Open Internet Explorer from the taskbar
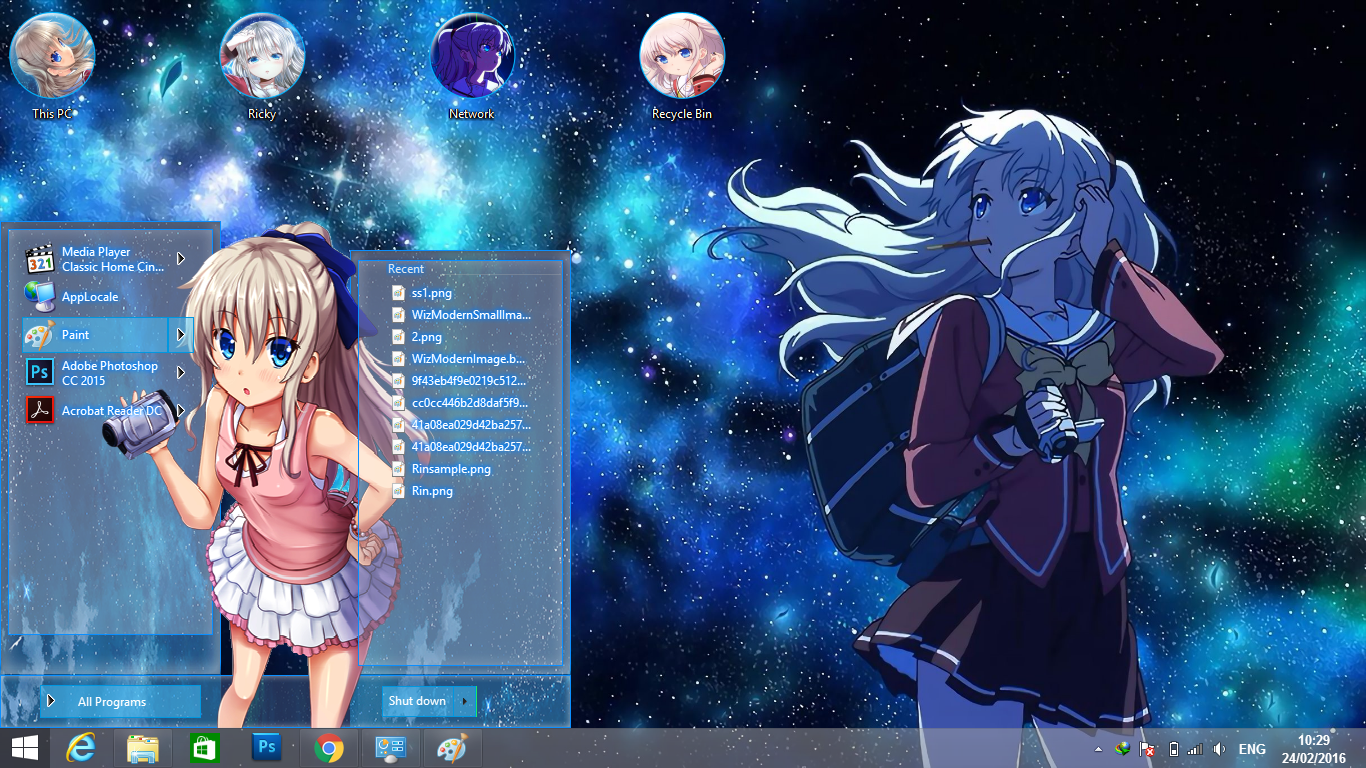 (80, 748)
